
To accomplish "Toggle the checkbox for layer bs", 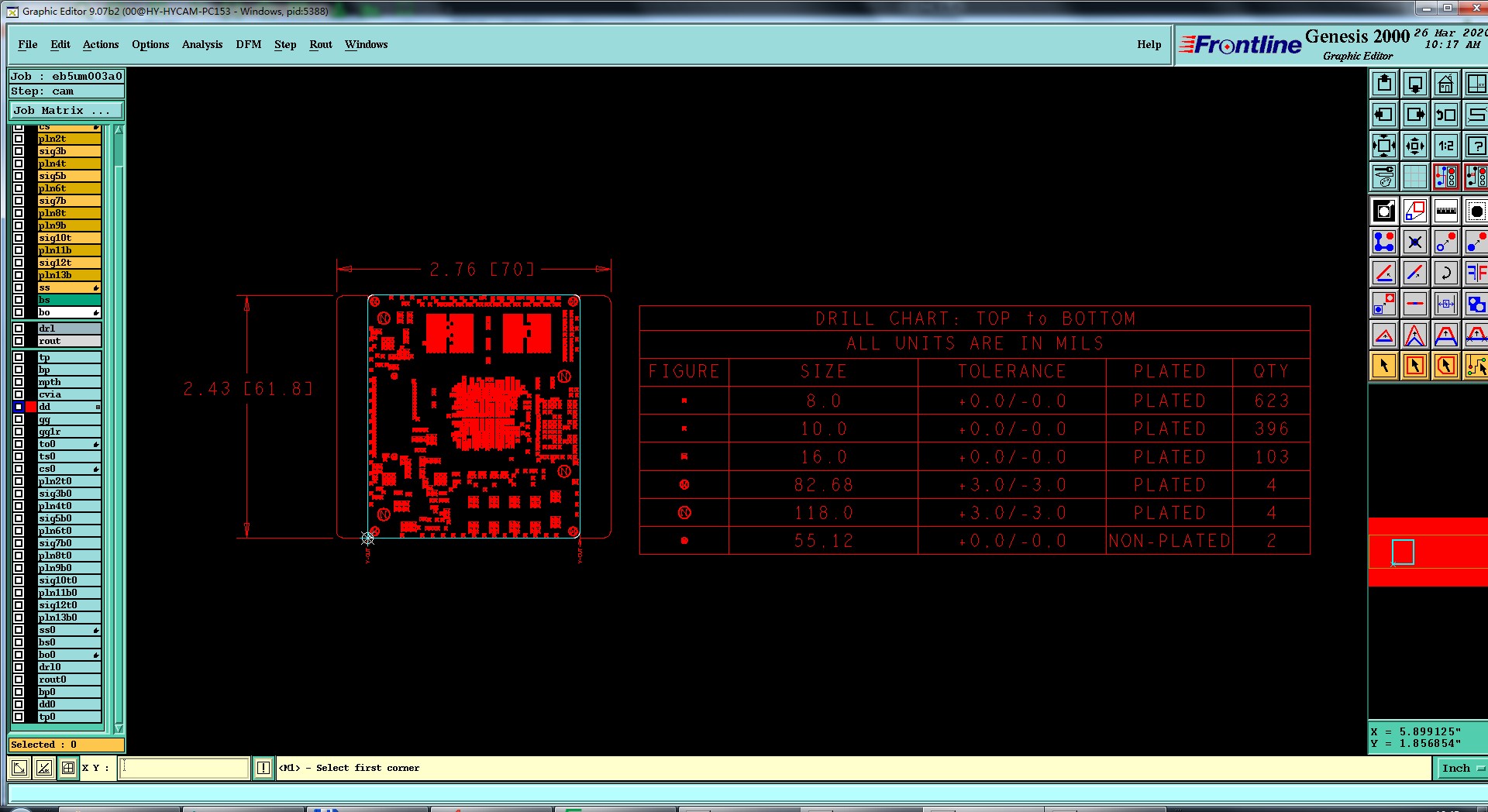I will [x=19, y=300].
